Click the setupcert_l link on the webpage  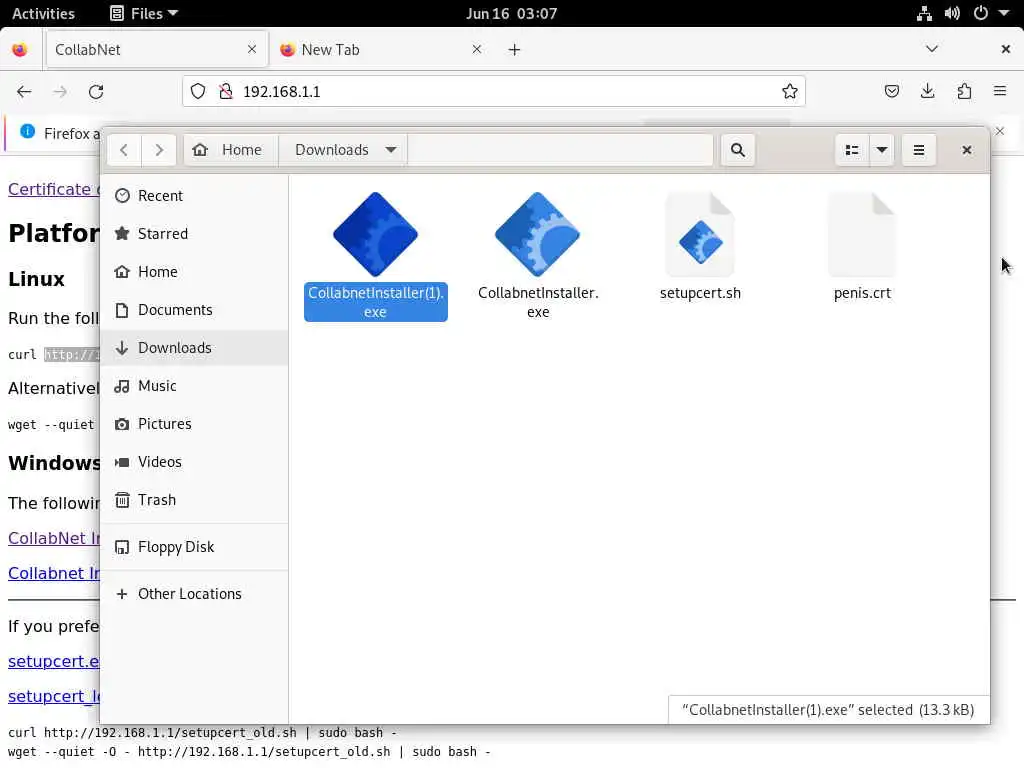click(x=54, y=697)
